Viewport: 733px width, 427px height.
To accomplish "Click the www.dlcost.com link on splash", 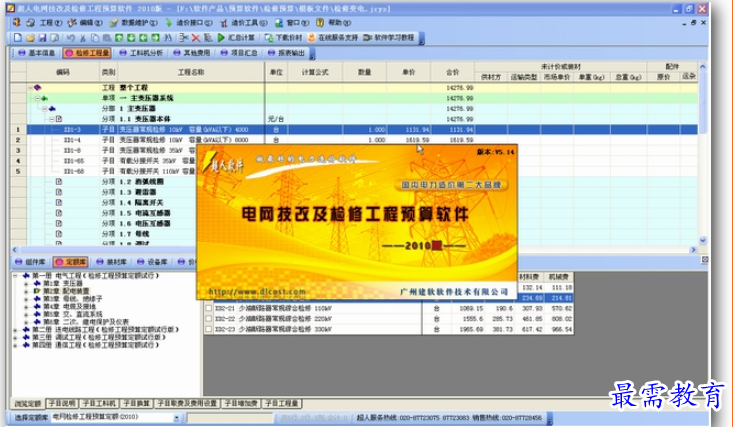I will click(x=257, y=292).
